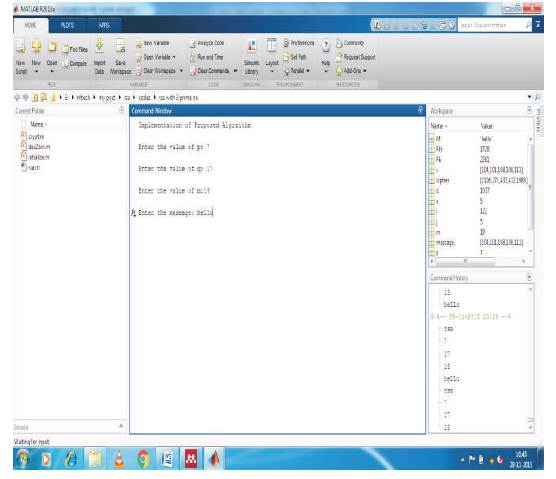Screen dimensions: 556x479
Task: Click Set Path
Action: [x=294, y=57]
